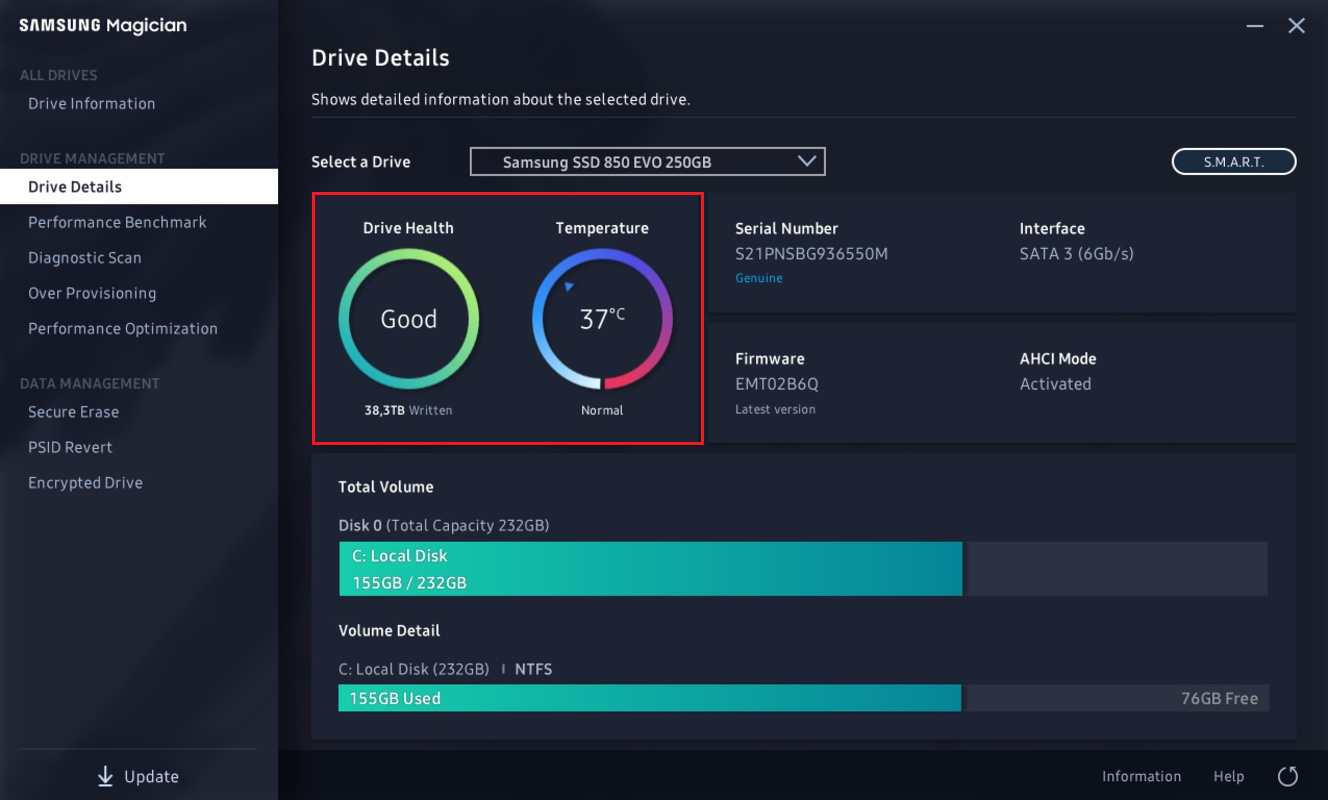Choose Samsung SSD 850 EVO 250GB drive

pyautogui.click(x=630, y=161)
